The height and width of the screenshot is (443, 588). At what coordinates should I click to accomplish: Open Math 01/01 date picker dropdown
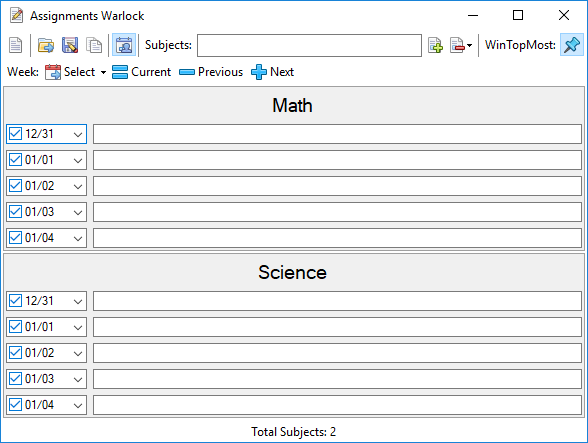78,160
